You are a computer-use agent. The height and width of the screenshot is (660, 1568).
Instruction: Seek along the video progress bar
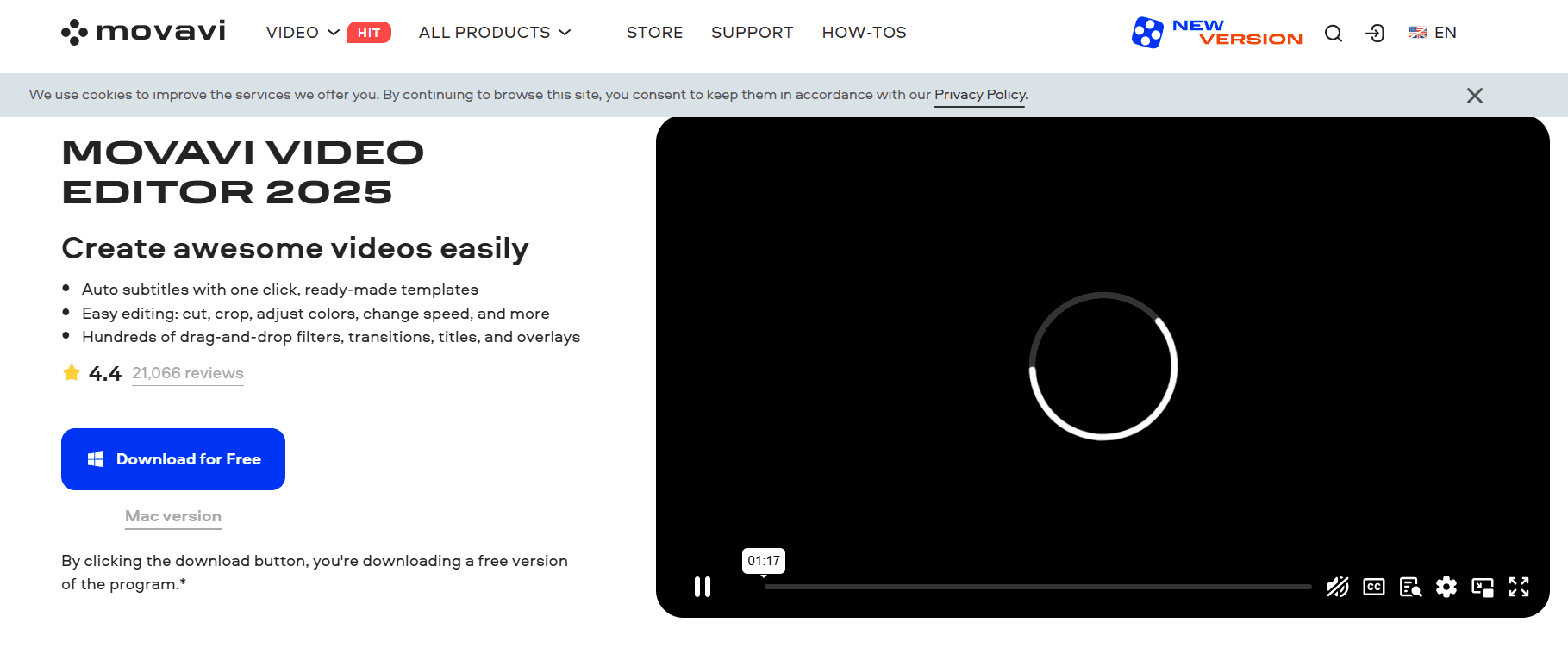tap(1038, 587)
